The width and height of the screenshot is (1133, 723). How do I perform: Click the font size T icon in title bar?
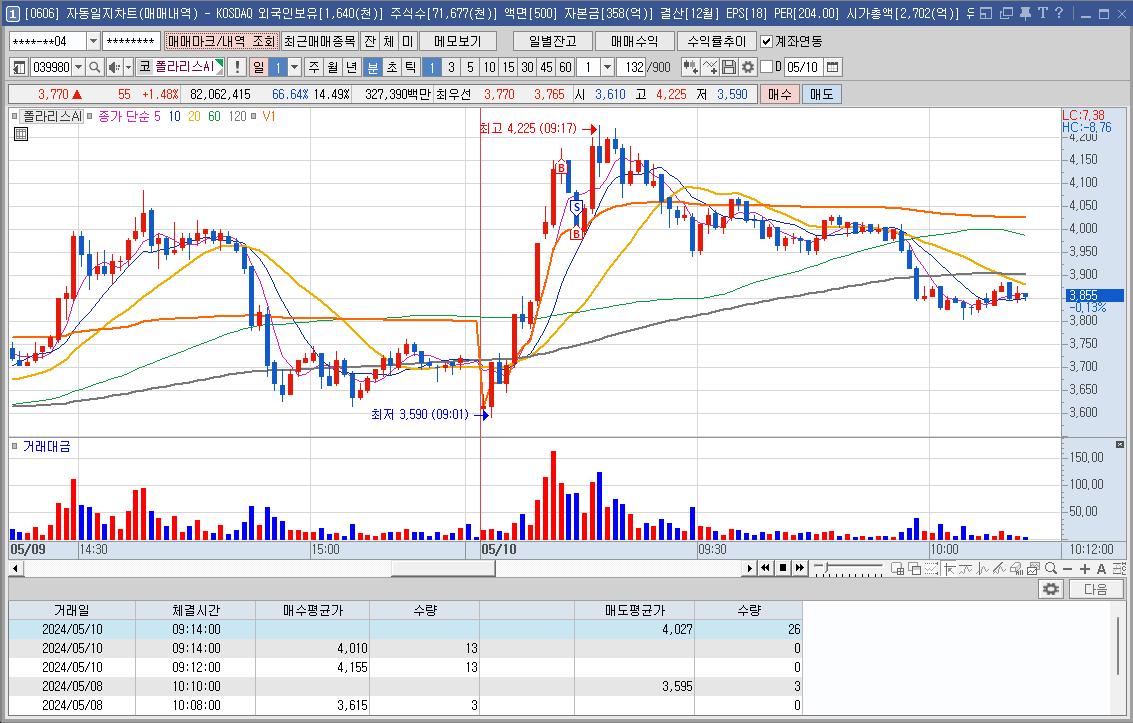pos(1043,13)
